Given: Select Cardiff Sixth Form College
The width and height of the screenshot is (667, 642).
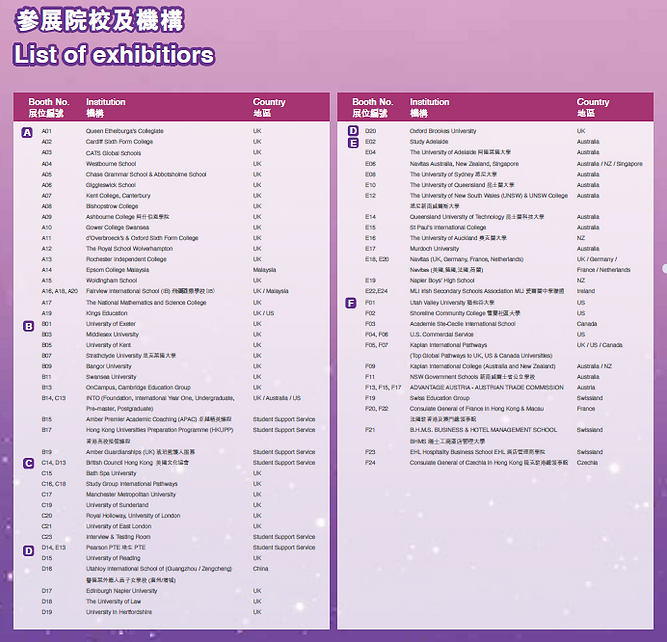Looking at the screenshot, I should [119, 142].
